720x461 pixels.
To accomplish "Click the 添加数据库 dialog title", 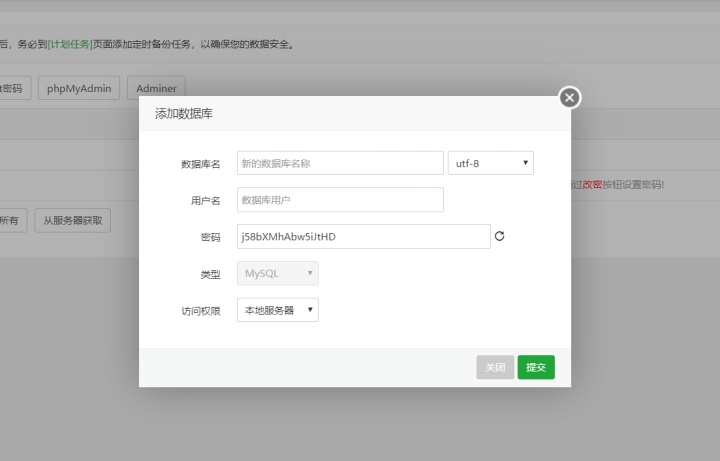I will [184, 113].
